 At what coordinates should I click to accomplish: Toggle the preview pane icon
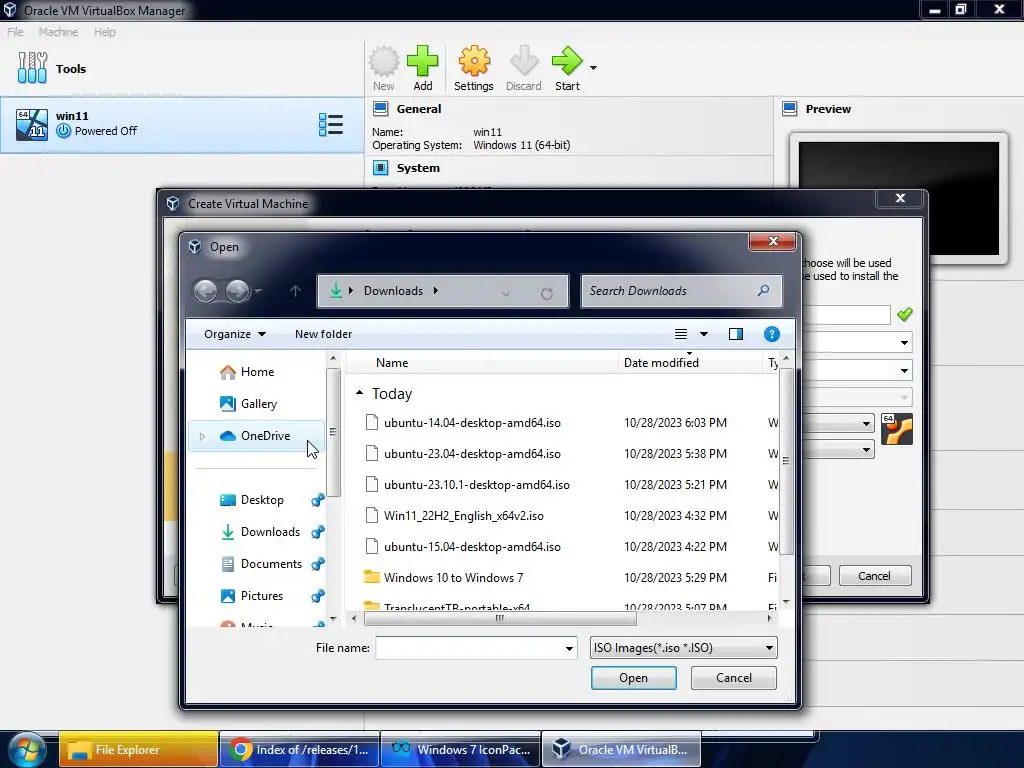[736, 334]
